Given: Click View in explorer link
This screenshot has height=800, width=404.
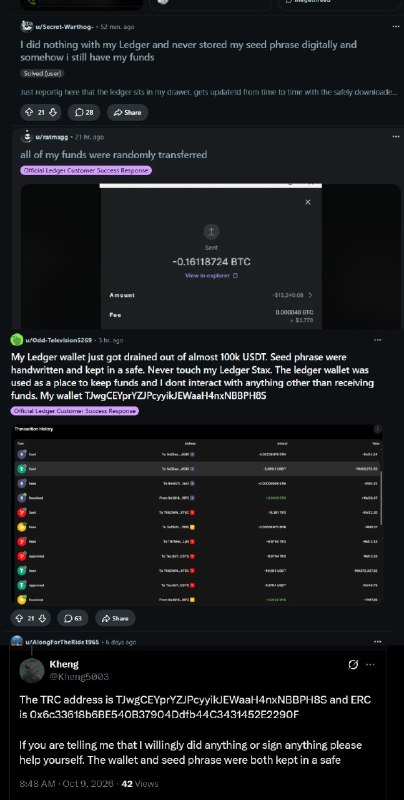Looking at the screenshot, I should 211,276.
